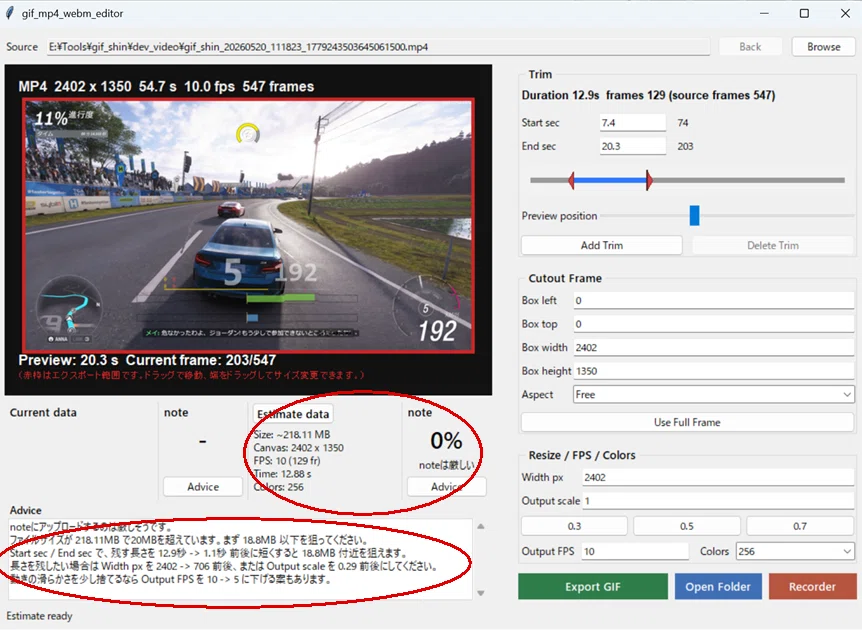This screenshot has width=862, height=630.
Task: Click the 'MP4 2402 x 1350' video info text
Action: pos(166,86)
